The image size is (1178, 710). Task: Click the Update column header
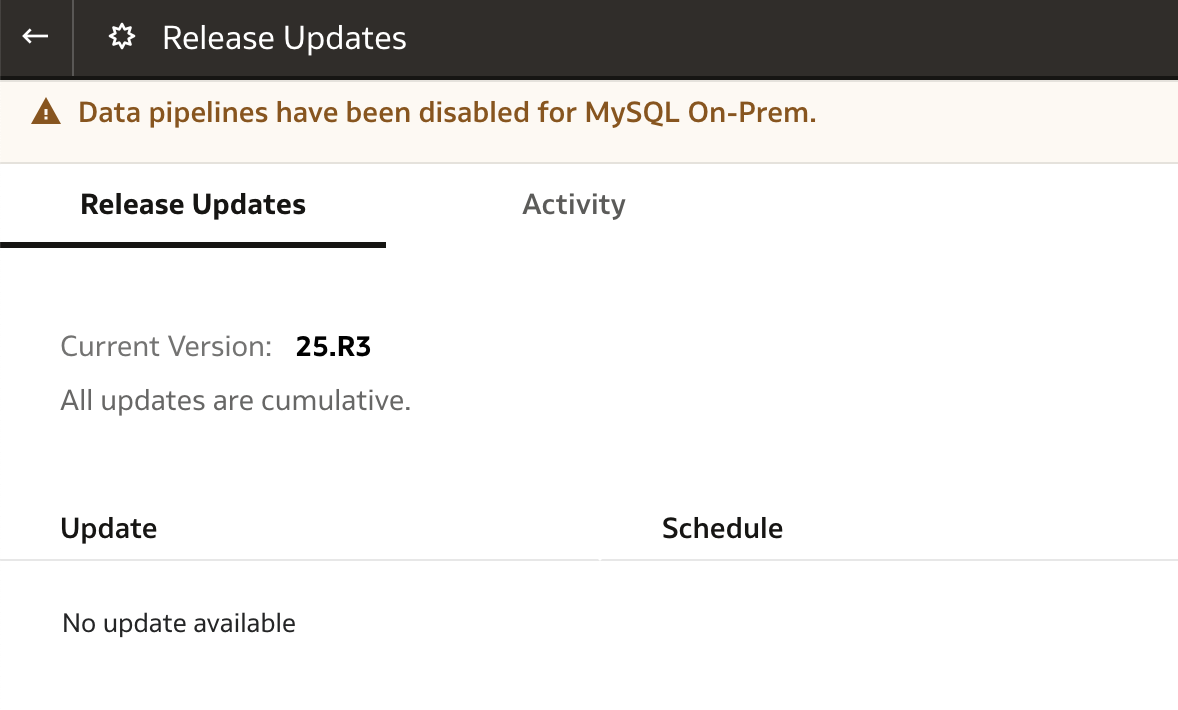(x=109, y=528)
